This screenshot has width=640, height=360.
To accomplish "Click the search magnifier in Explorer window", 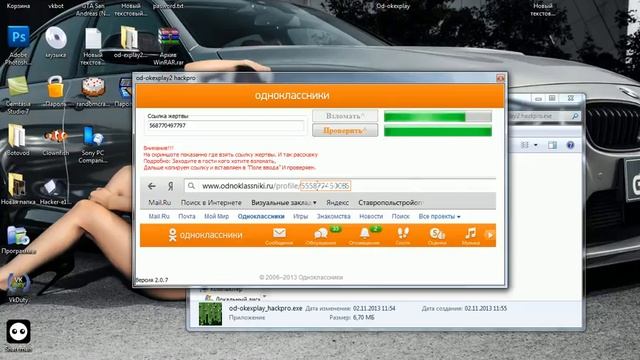I will tap(575, 116).
